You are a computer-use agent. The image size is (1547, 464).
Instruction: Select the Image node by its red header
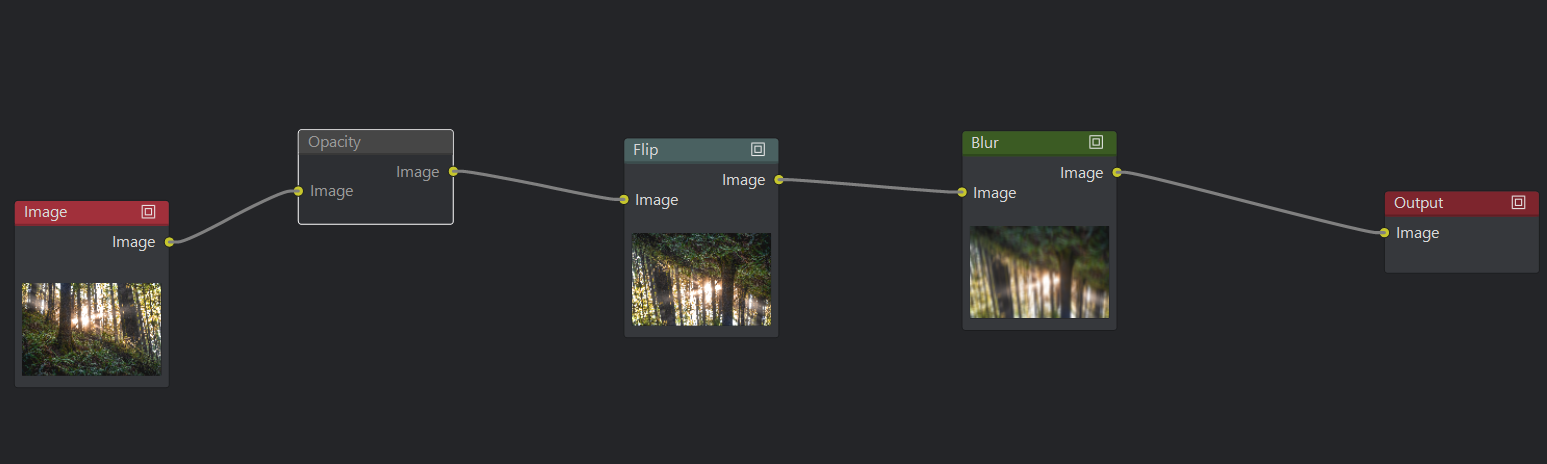coord(92,212)
